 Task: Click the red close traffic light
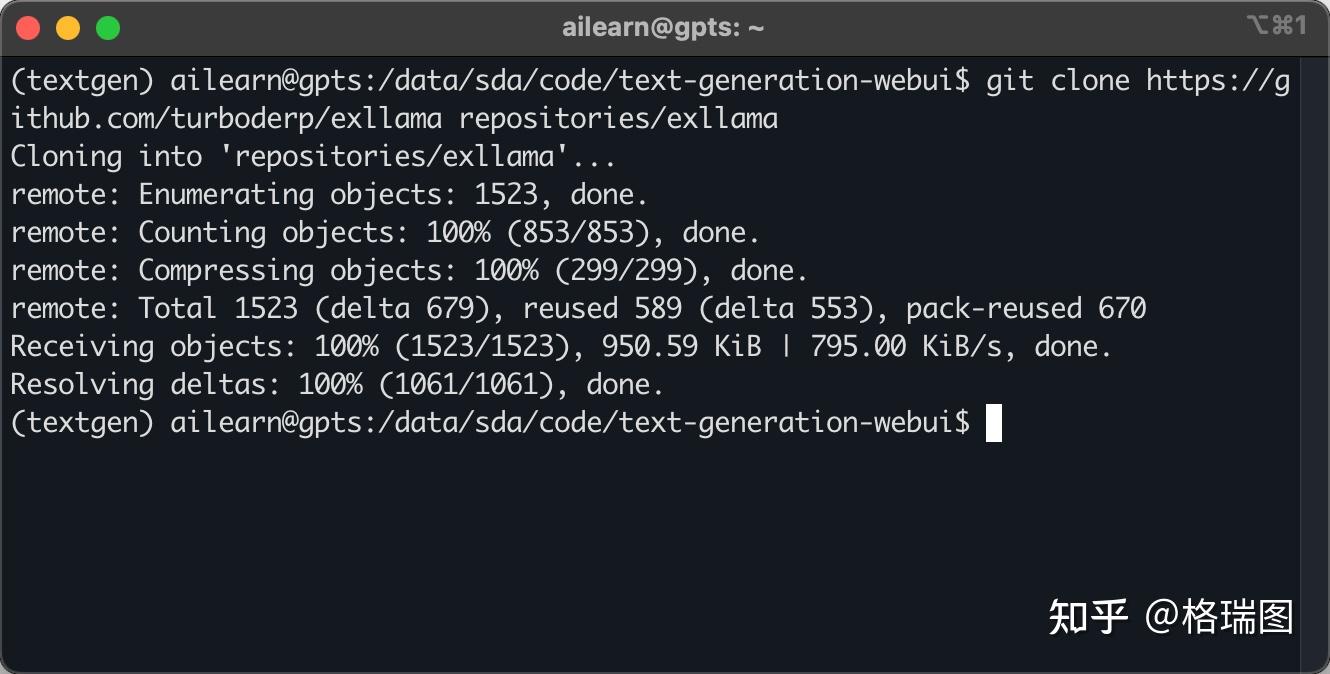click(28, 27)
